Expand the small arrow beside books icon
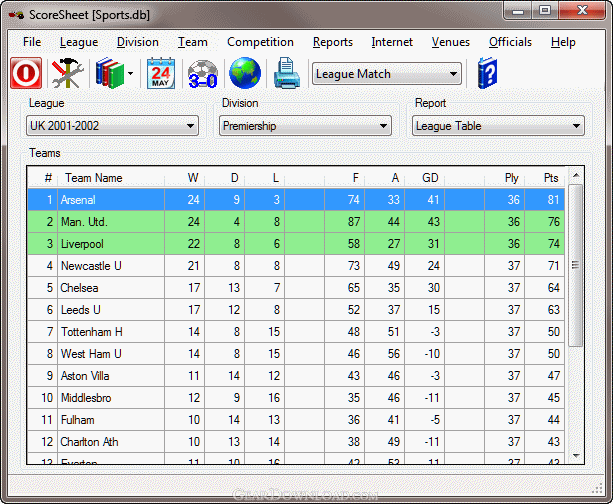Image resolution: width=613 pixels, height=504 pixels. [130, 73]
